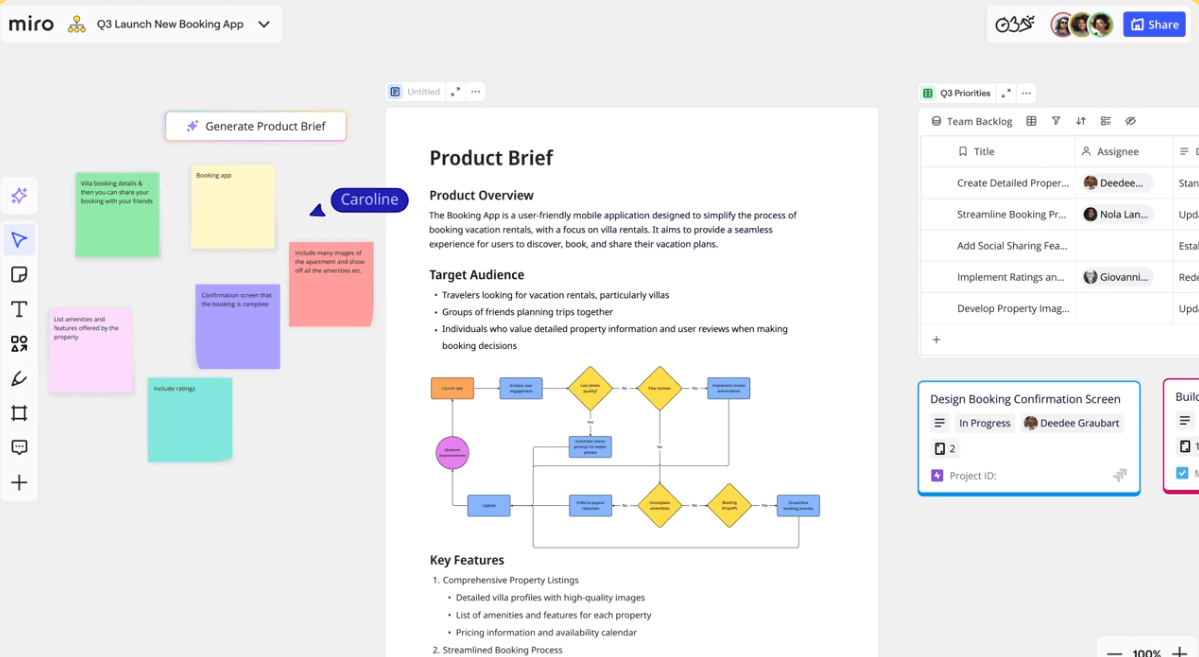Click Add Social Sharing Fea... row title
Image resolution: width=1199 pixels, height=657 pixels.
click(1012, 246)
